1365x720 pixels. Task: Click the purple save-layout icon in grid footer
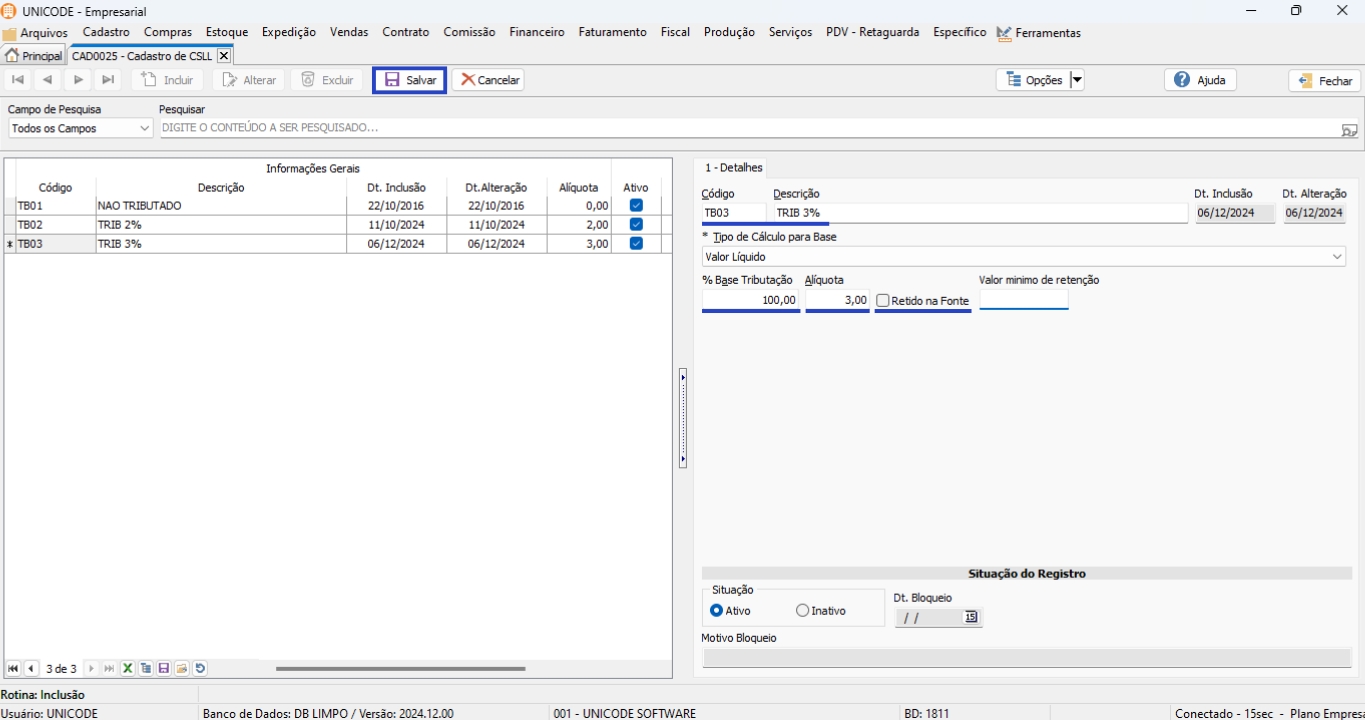tap(164, 669)
